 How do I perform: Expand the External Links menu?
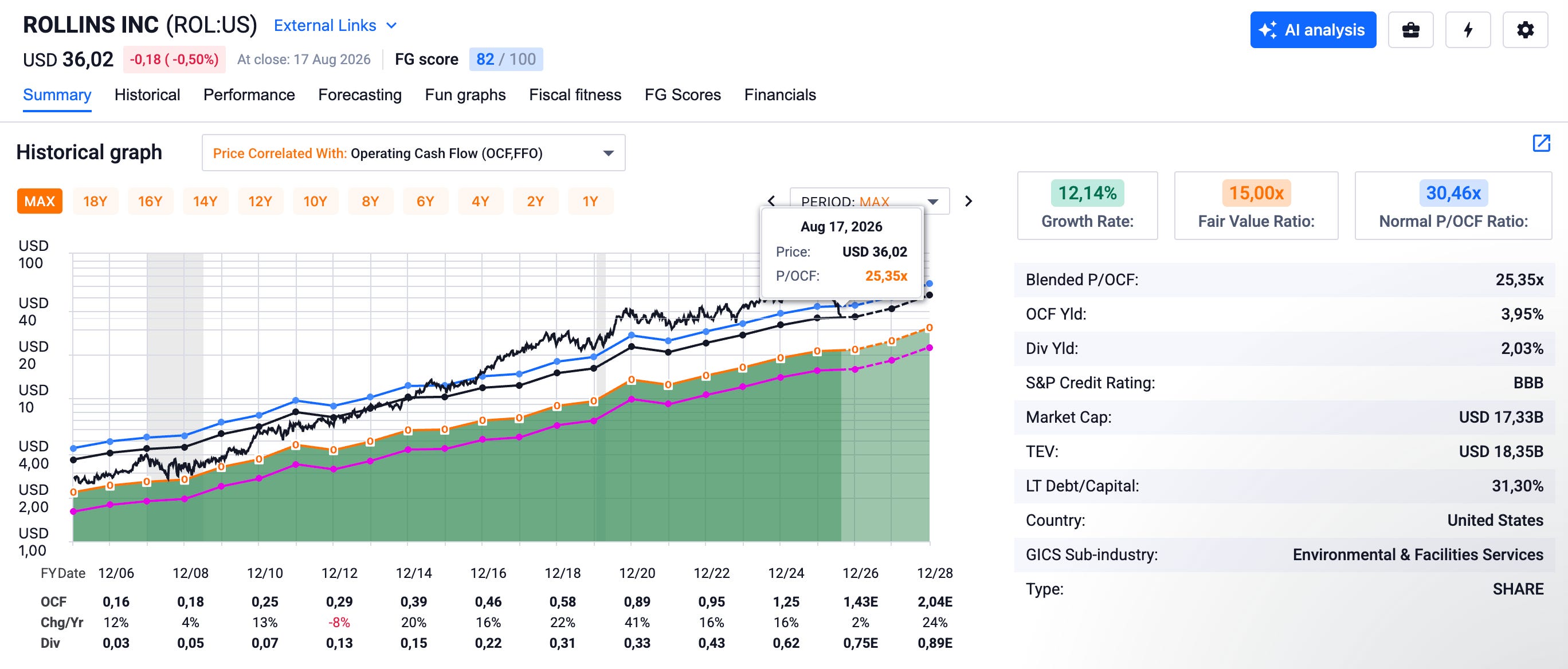point(335,26)
